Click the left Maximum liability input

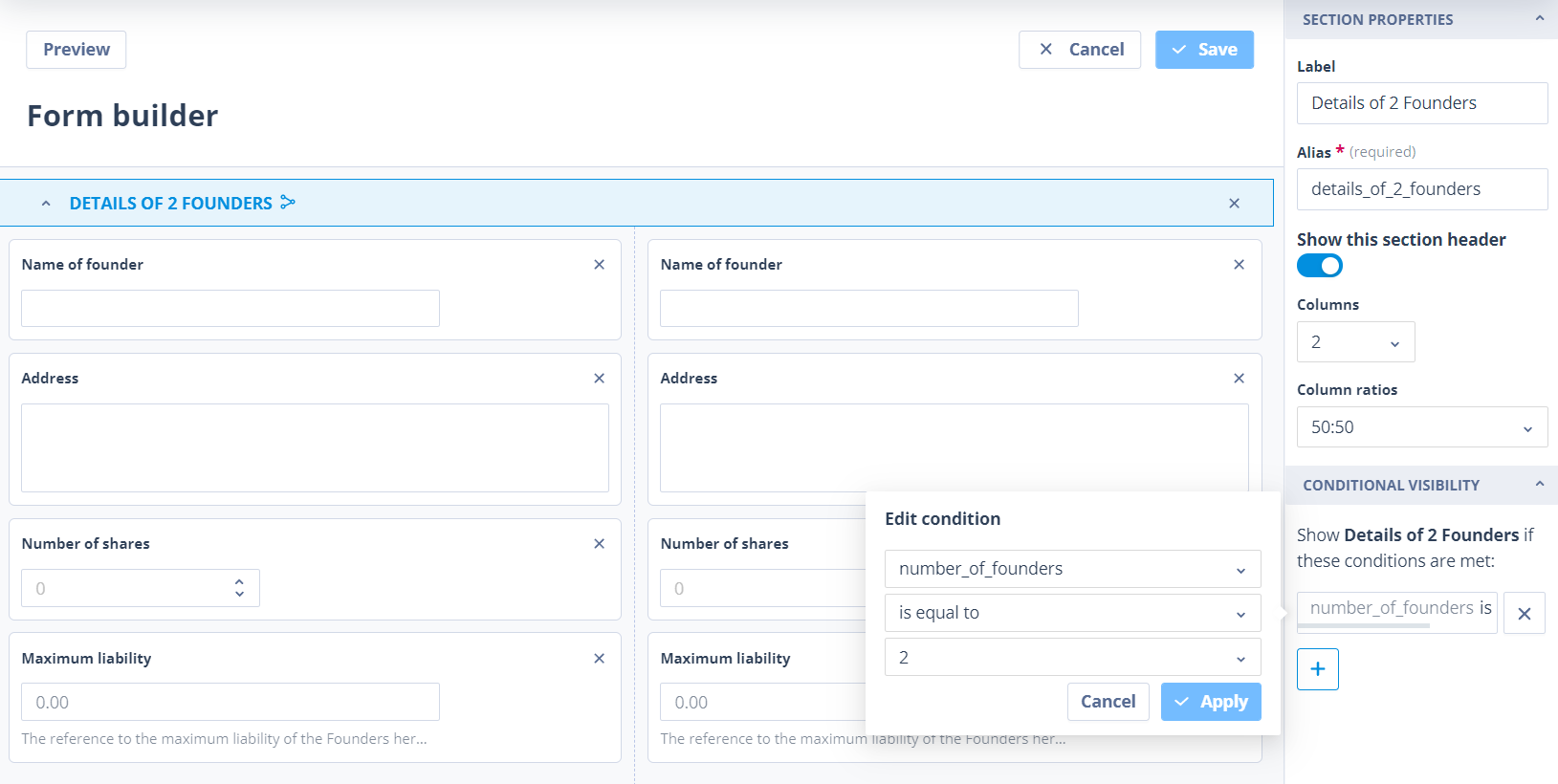(x=230, y=703)
